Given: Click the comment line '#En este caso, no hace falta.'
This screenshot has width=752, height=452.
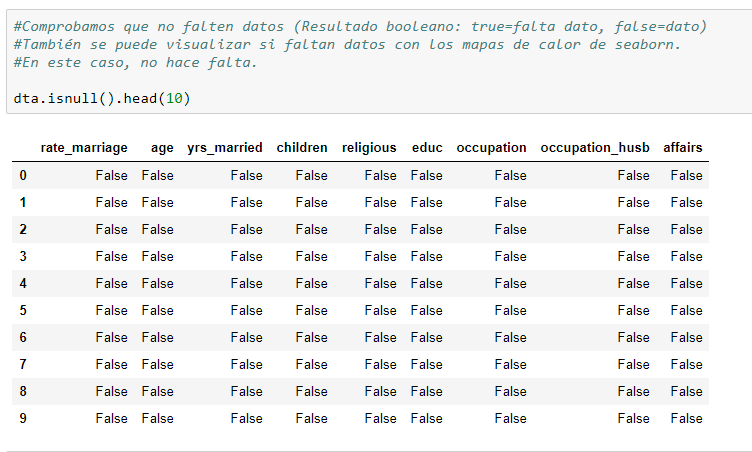Looking at the screenshot, I should click(x=136, y=63).
